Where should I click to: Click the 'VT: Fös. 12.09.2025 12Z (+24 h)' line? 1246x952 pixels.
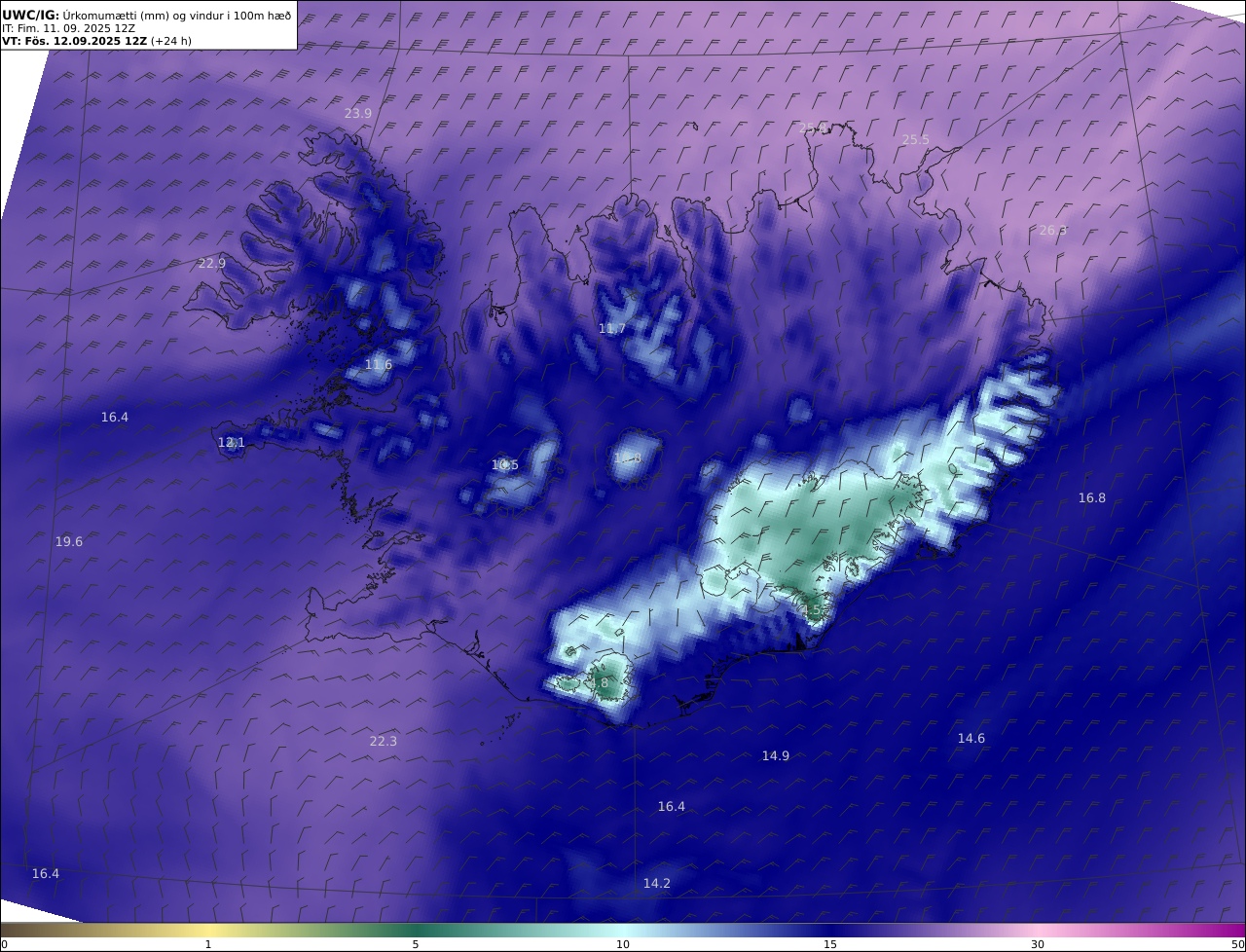pyautogui.click(x=96, y=42)
